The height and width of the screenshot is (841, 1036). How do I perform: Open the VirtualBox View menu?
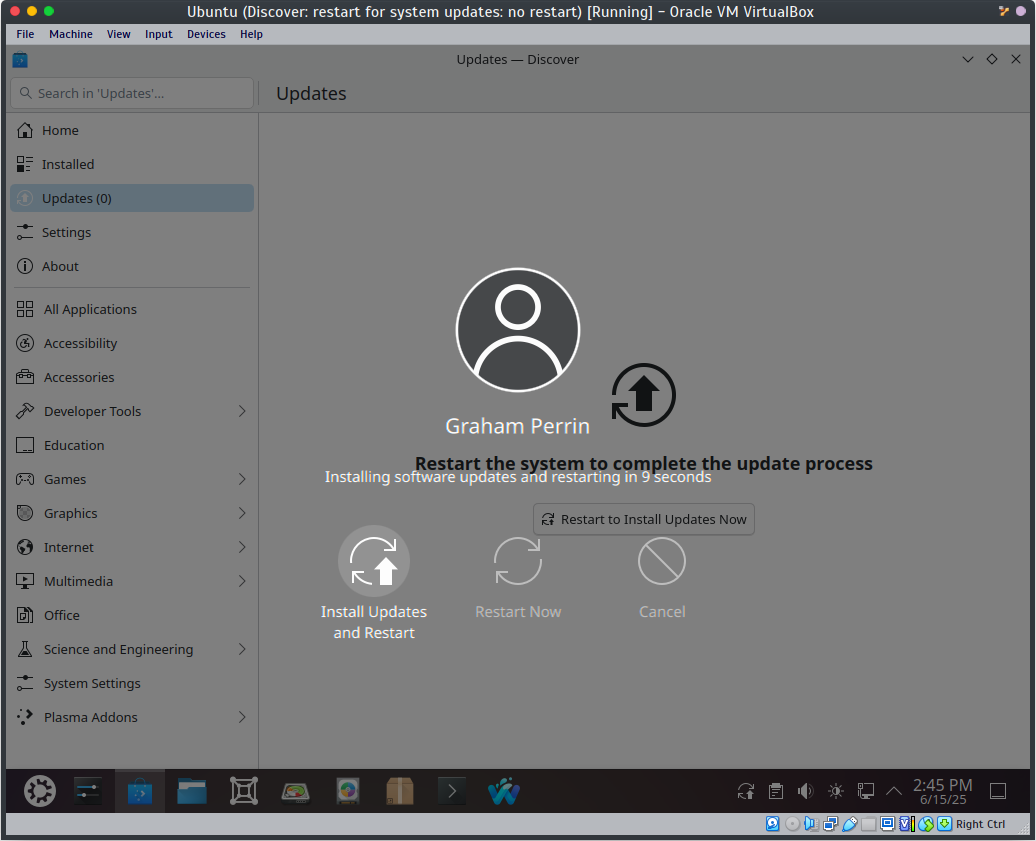pyautogui.click(x=119, y=34)
